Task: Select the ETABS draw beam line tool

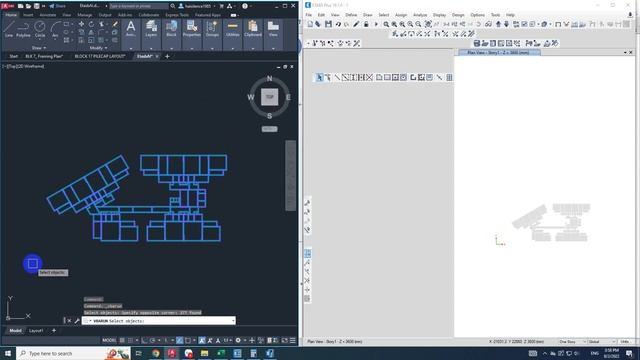Action: coord(337,77)
